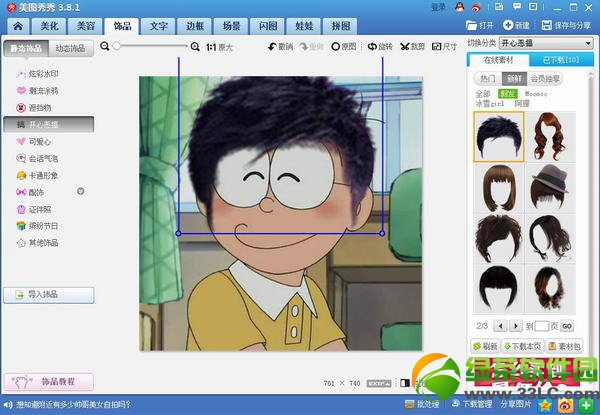Click the zoom slider track
This screenshot has width=600, height=415.
click(150, 46)
